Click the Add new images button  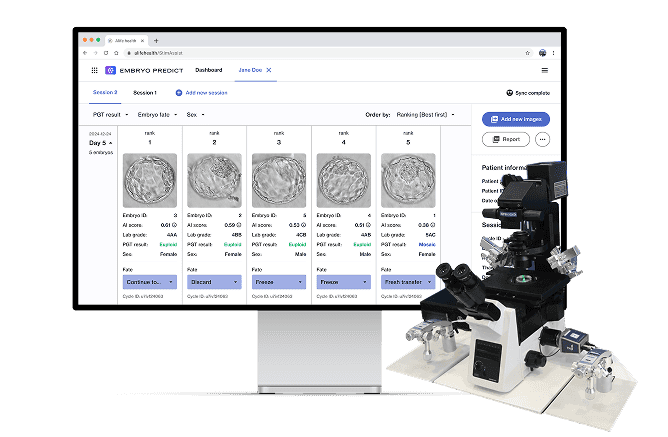pos(516,119)
